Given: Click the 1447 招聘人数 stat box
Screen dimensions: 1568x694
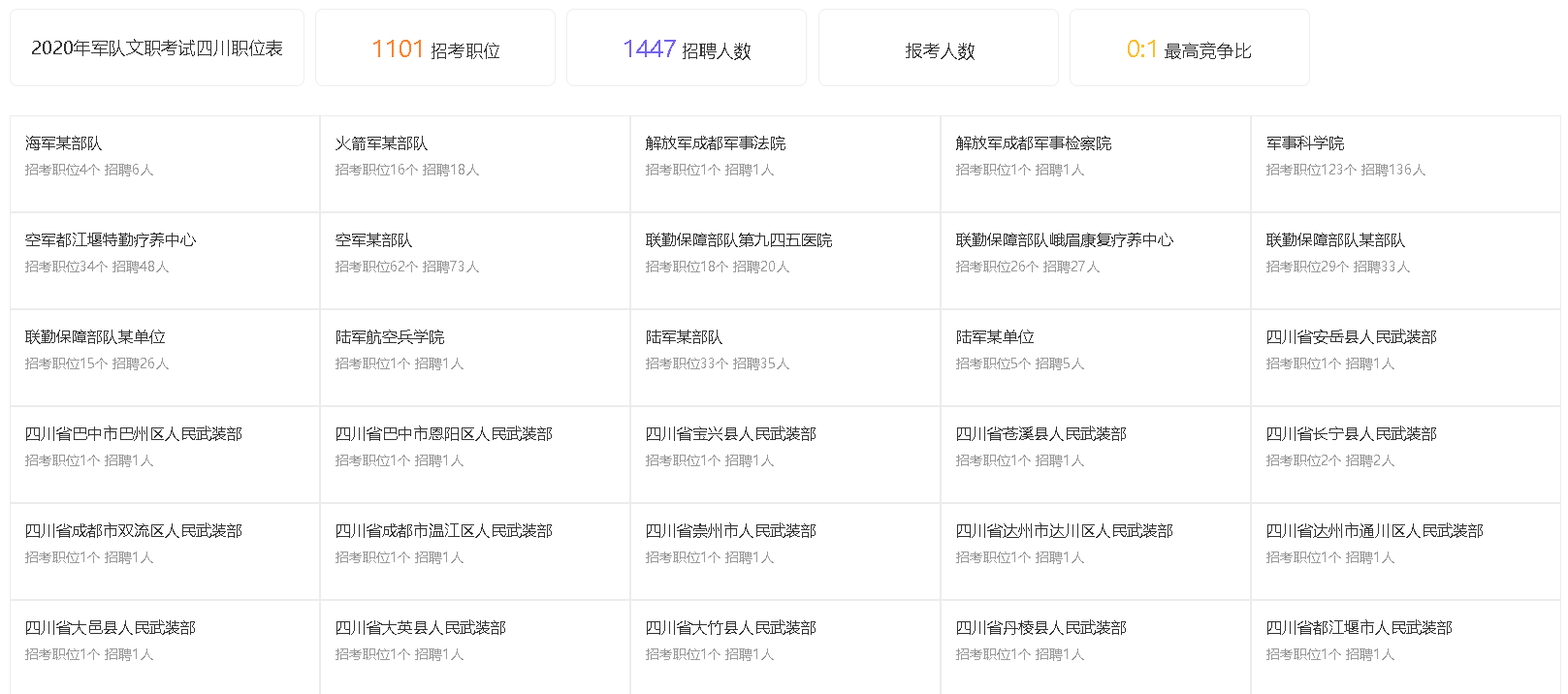Looking at the screenshot, I should (687, 48).
